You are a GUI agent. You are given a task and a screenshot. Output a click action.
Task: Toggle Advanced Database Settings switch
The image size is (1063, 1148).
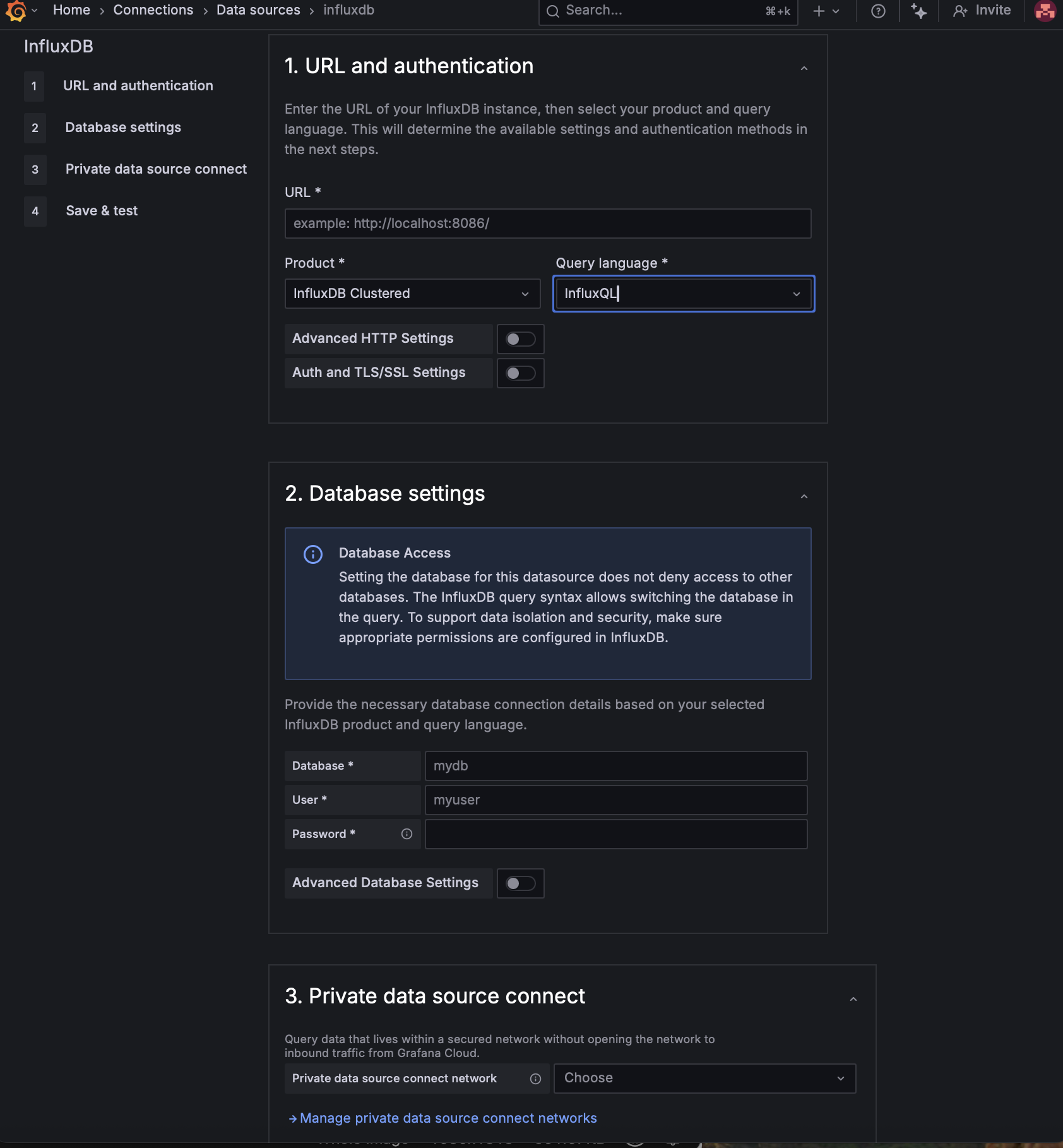[x=521, y=883]
